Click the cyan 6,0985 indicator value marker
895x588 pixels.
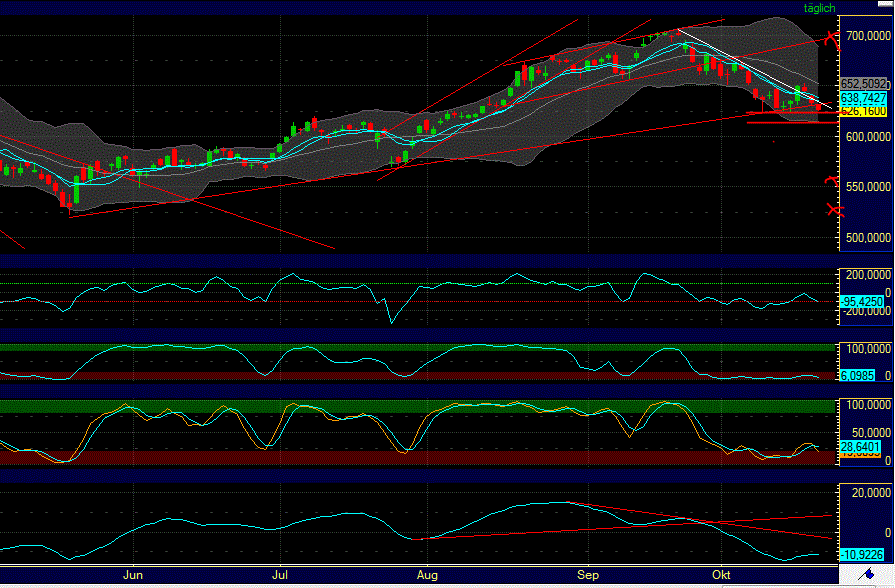pos(857,374)
